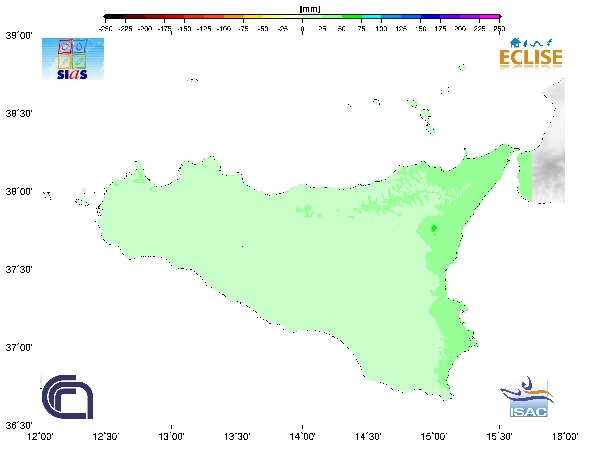Click the longitude label 15°00'

[x=434, y=436]
